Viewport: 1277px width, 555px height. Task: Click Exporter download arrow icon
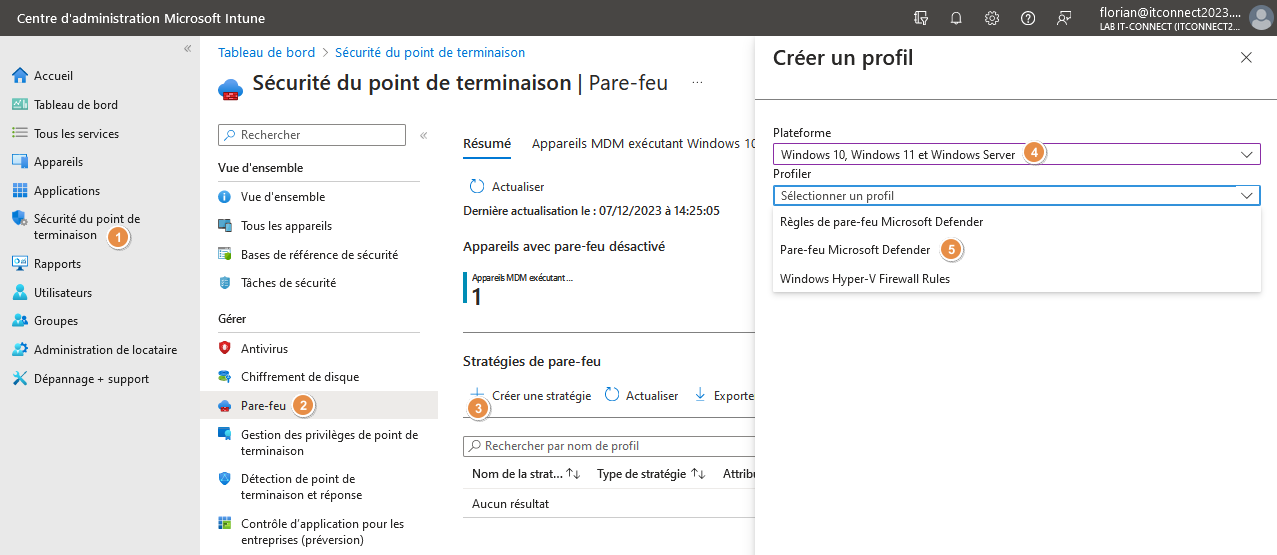point(700,395)
